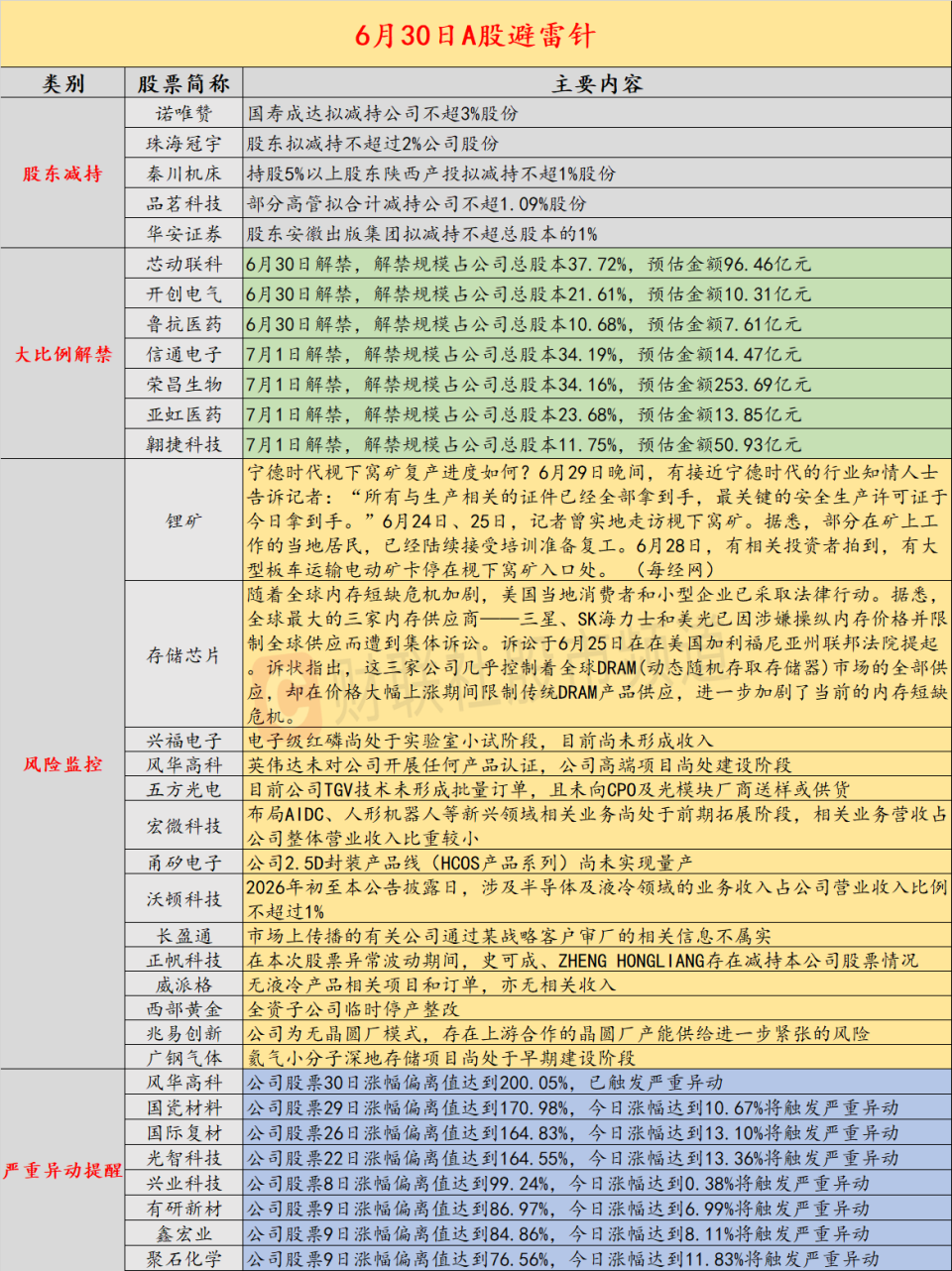Click stock name "鲁抗医药"
Screen dimensions: 952x1271
click(x=184, y=324)
